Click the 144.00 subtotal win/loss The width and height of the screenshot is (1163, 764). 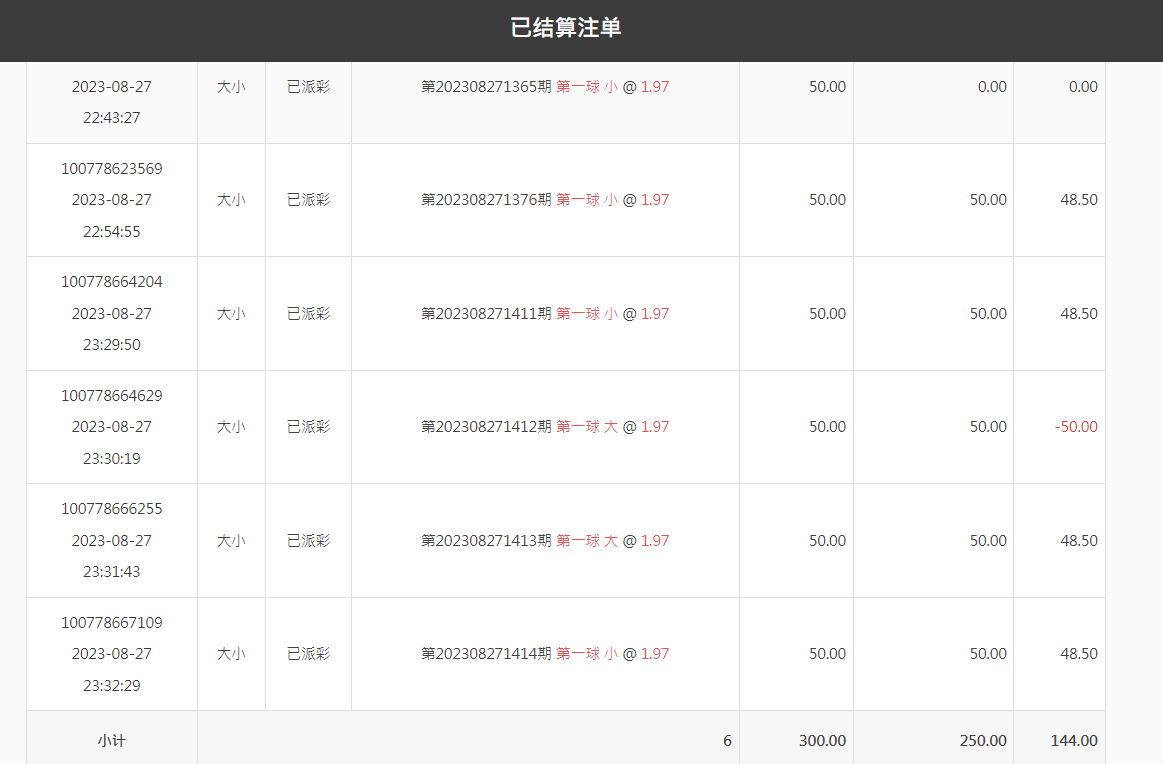(1073, 741)
